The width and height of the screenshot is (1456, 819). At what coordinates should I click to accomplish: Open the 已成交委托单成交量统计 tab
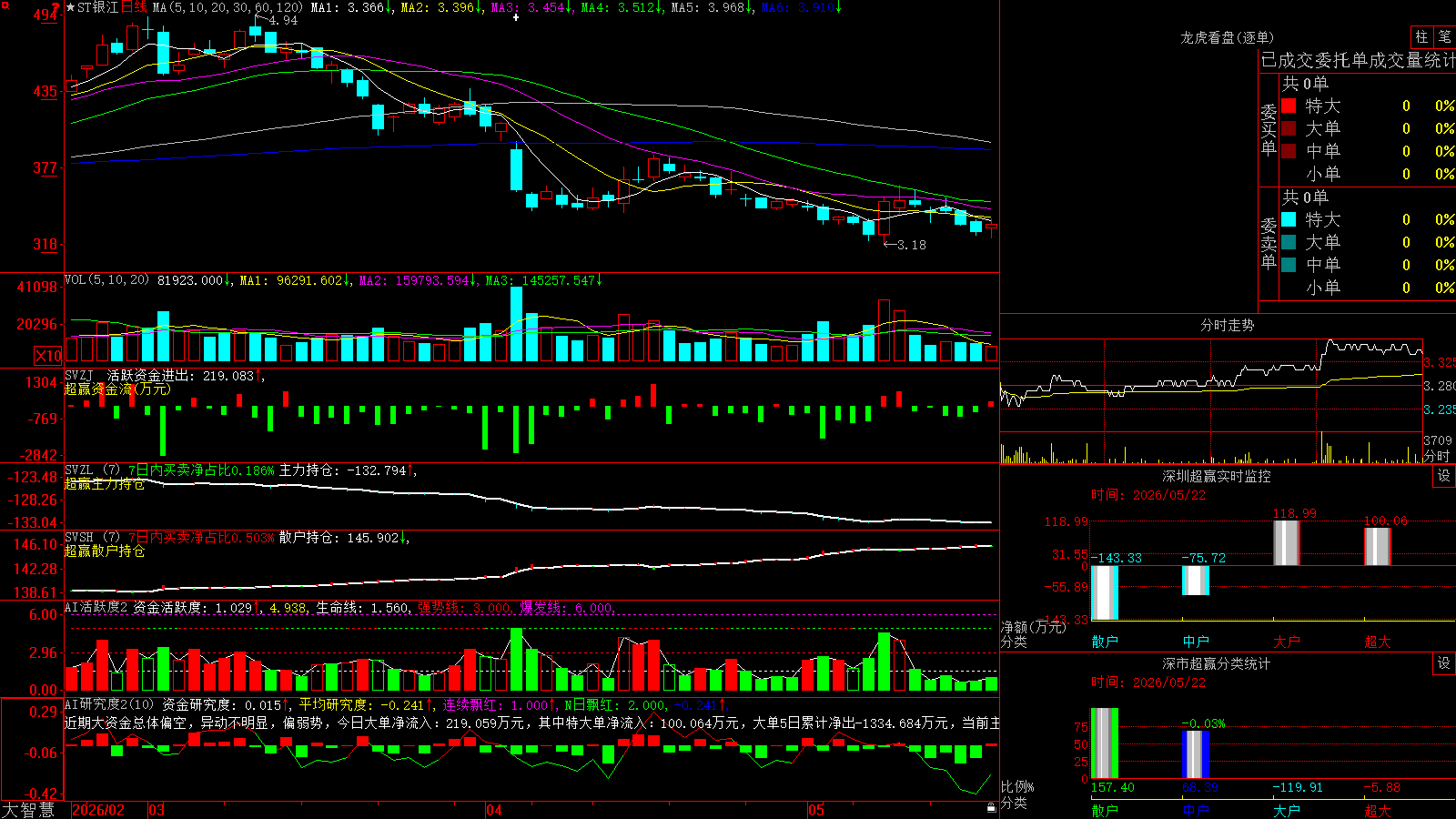point(1358,60)
